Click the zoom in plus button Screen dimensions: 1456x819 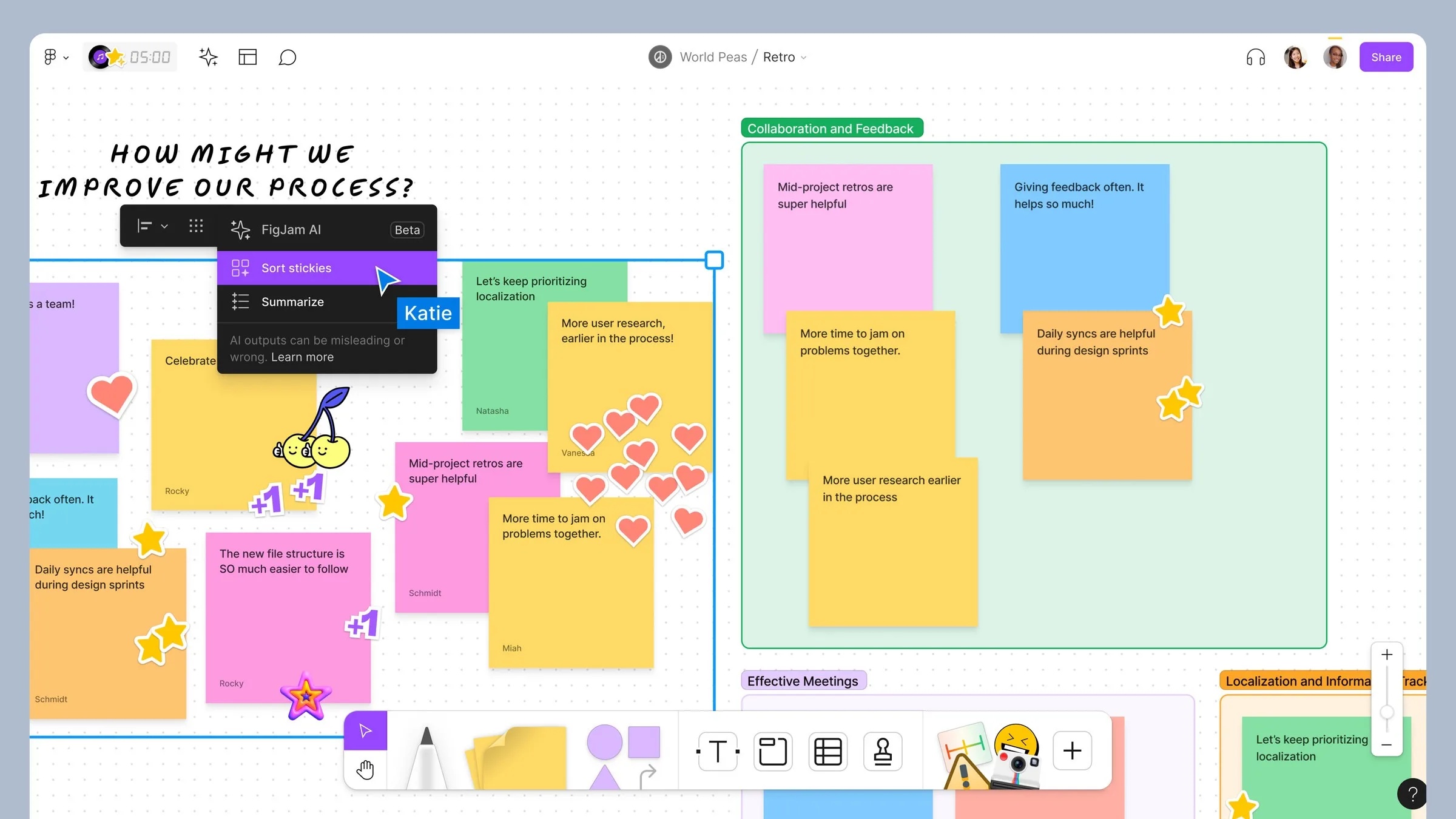click(x=1388, y=655)
